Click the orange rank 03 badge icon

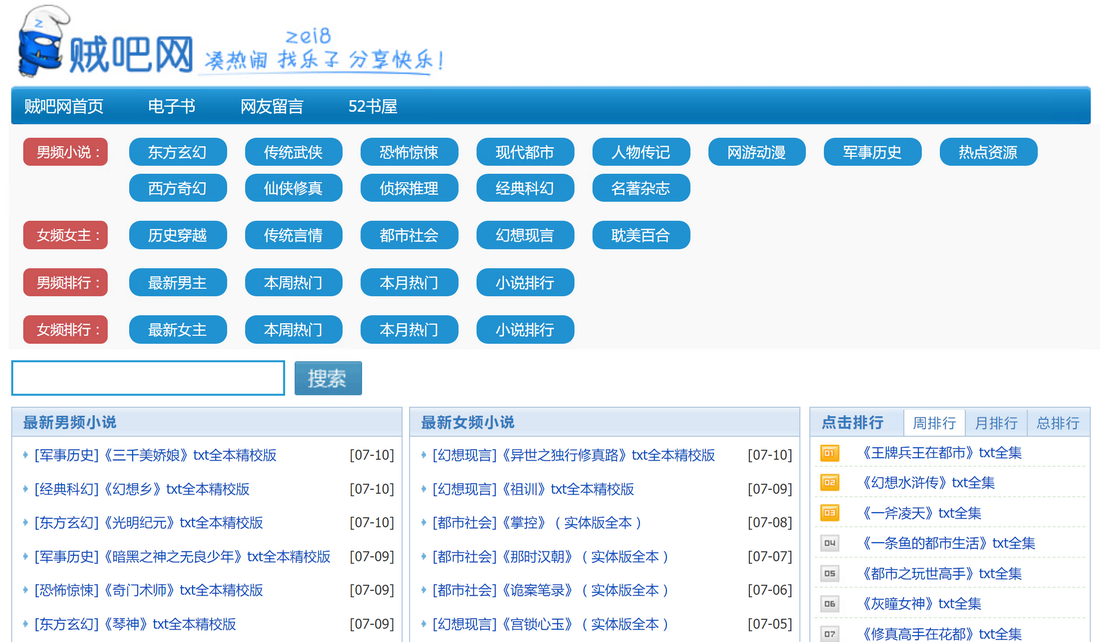(x=829, y=514)
